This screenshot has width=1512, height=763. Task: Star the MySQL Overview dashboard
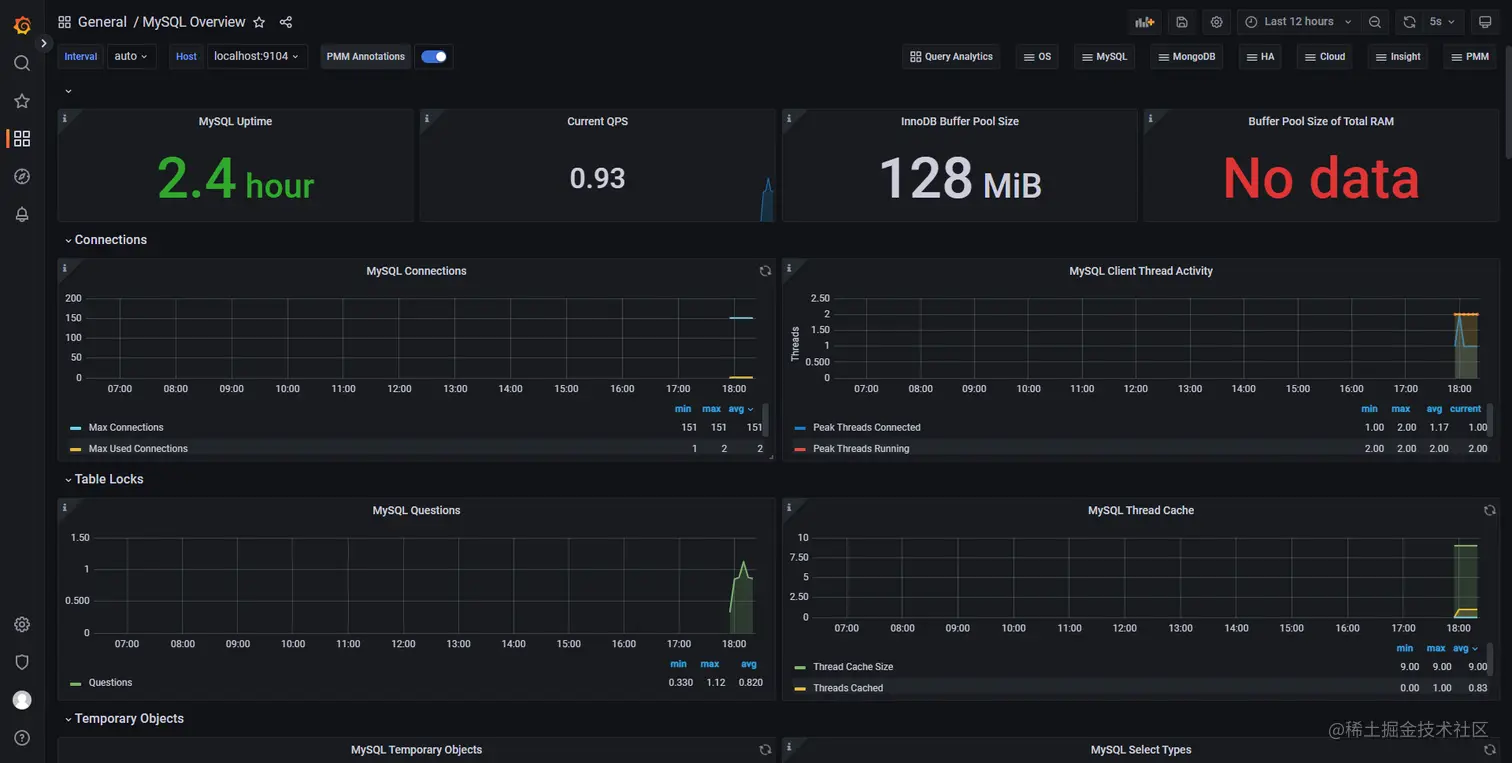(259, 22)
